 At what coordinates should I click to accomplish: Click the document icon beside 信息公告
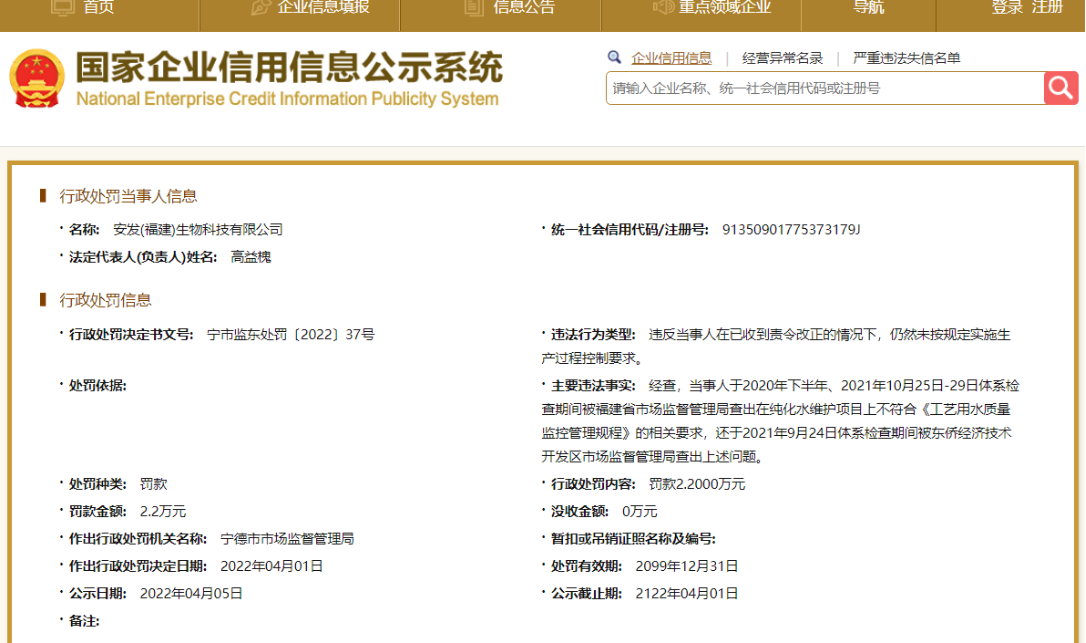click(x=474, y=7)
